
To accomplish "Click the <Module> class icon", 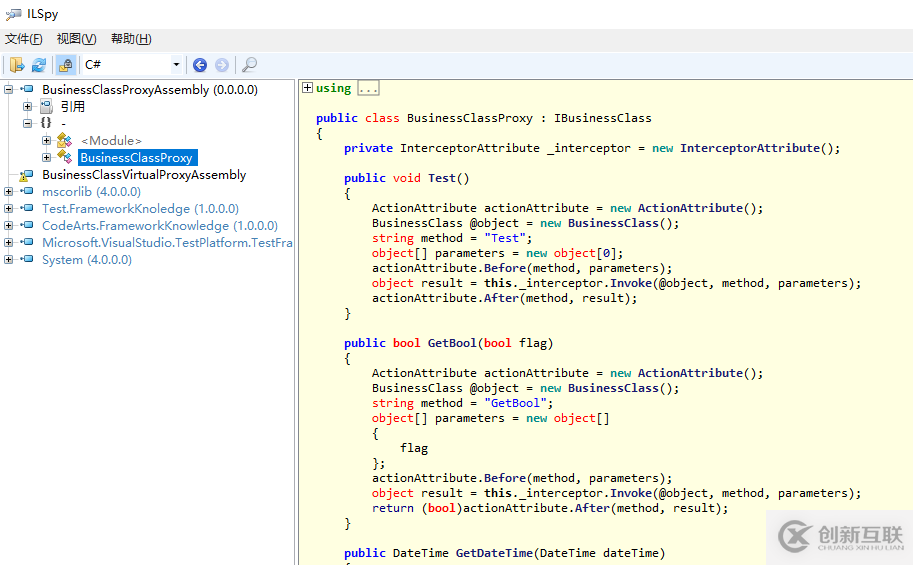I will (65, 140).
